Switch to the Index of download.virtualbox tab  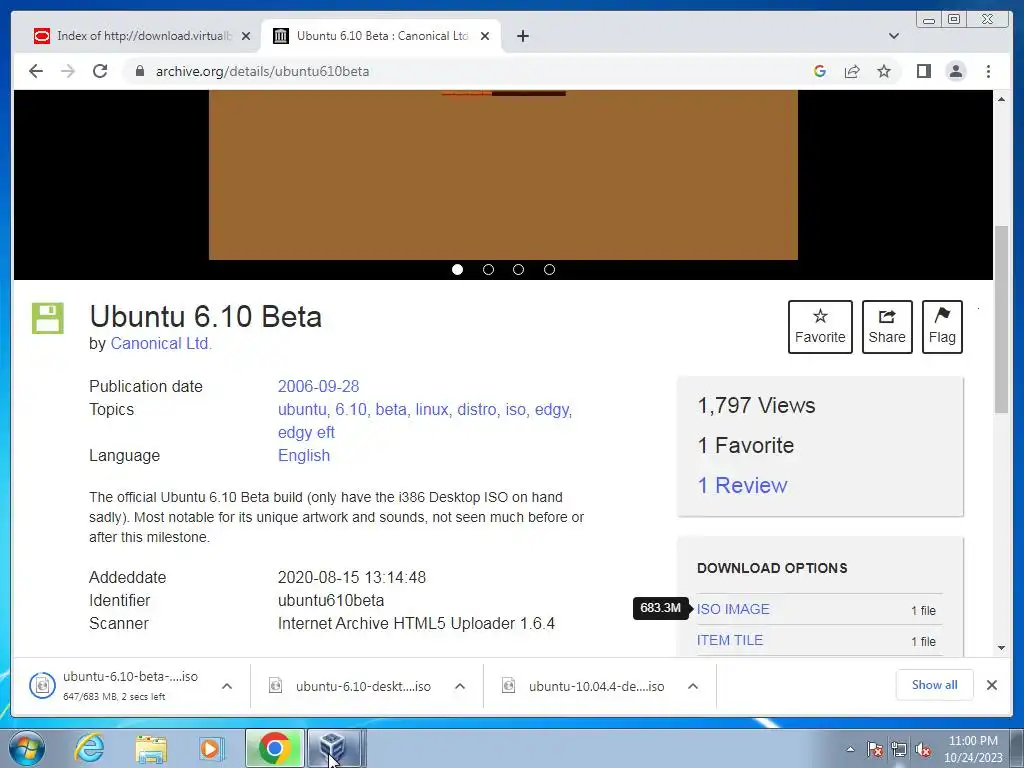pyautogui.click(x=144, y=36)
